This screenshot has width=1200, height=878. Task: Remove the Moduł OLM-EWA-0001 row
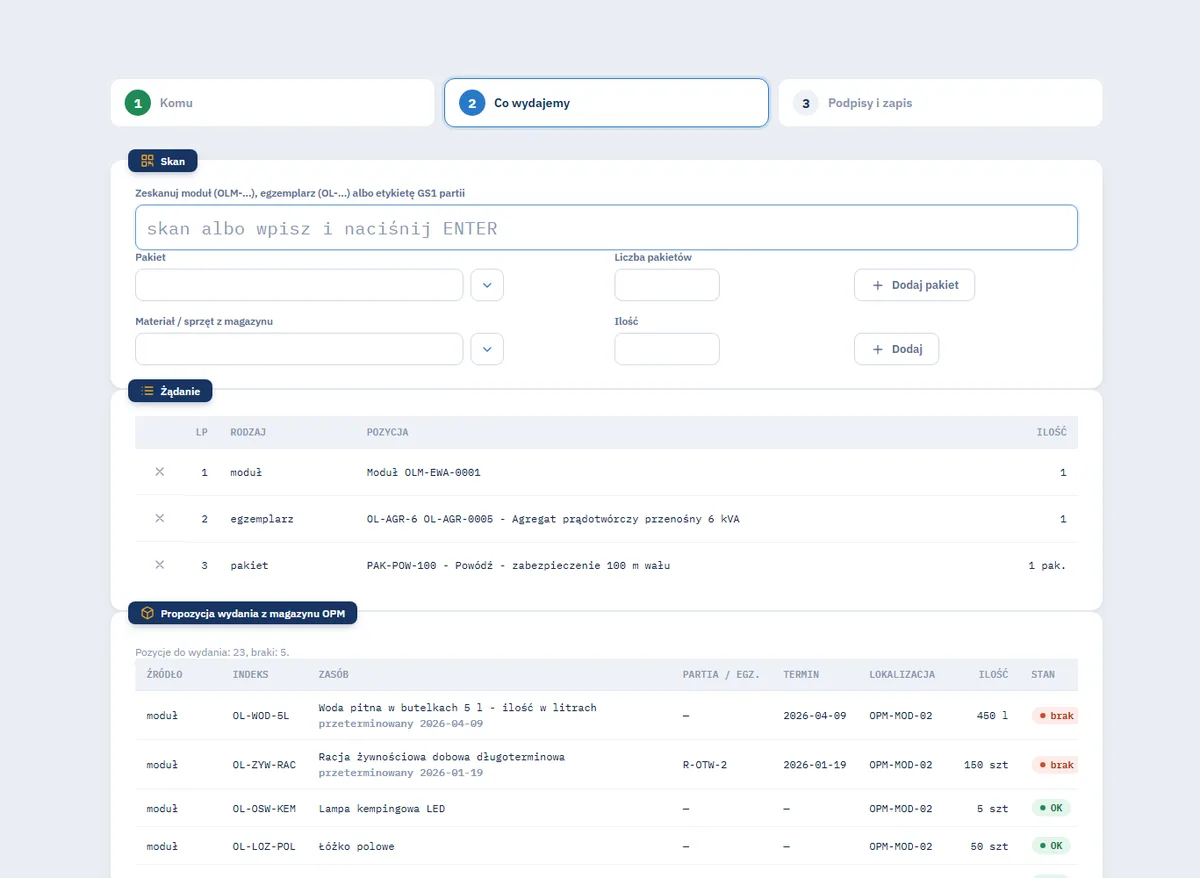pyautogui.click(x=159, y=472)
